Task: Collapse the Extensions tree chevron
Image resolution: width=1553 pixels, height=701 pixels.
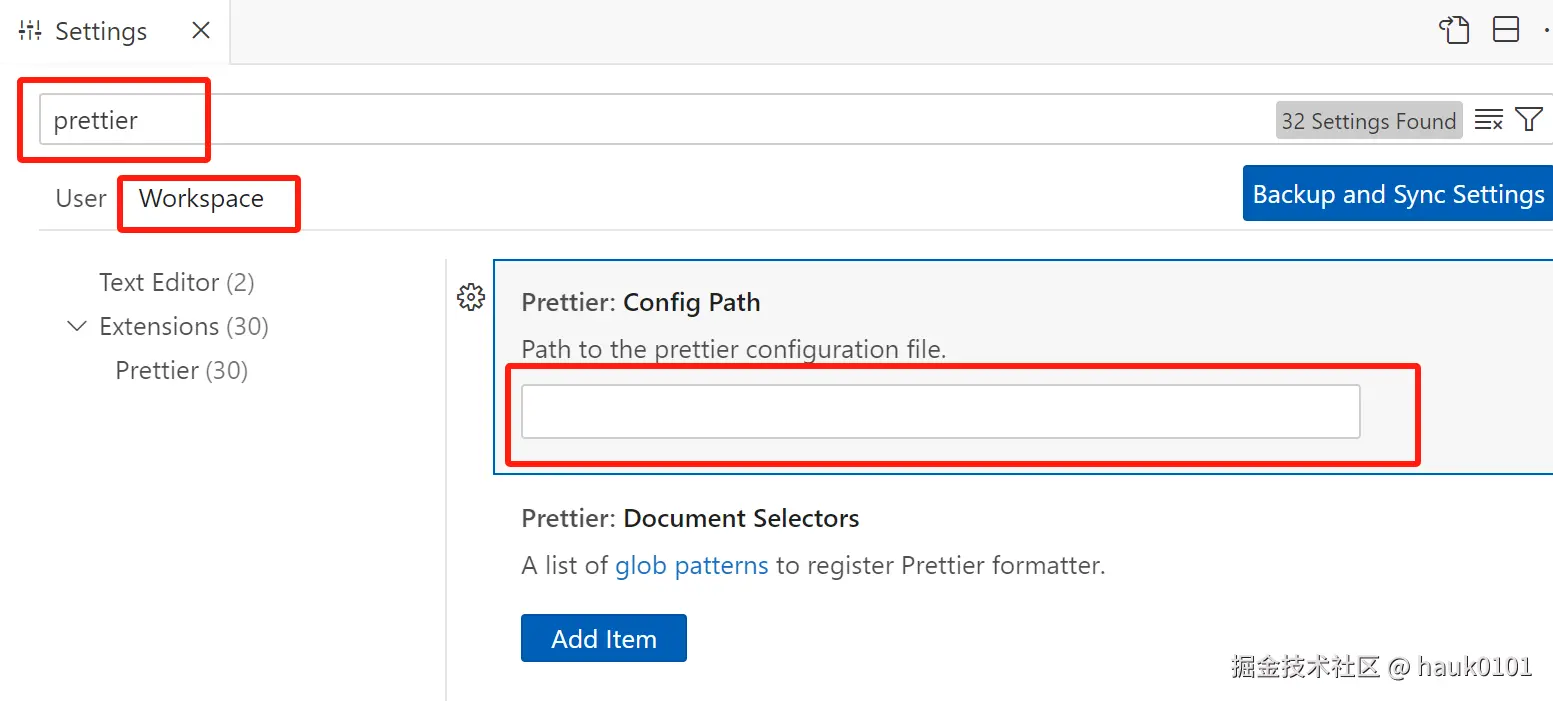Action: (76, 326)
